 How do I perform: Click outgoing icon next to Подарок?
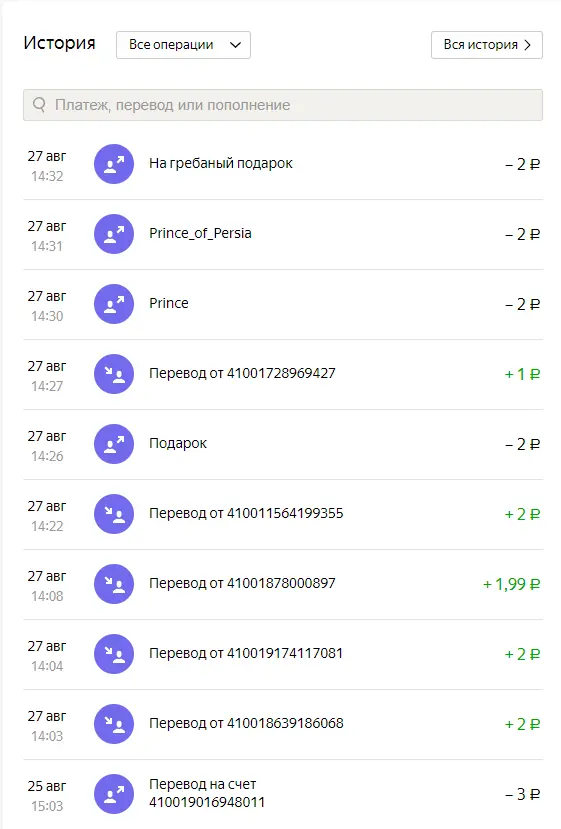tap(114, 444)
